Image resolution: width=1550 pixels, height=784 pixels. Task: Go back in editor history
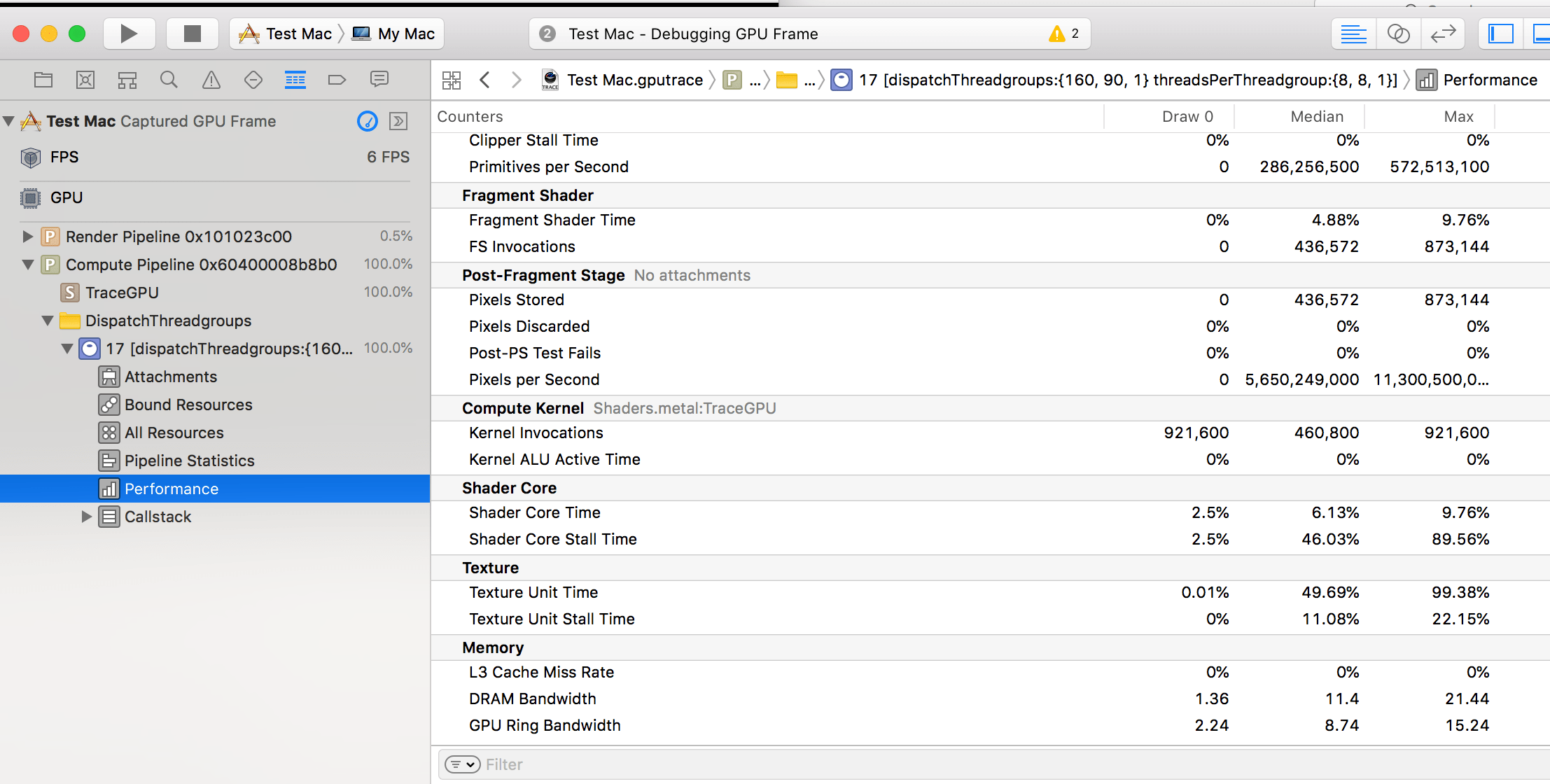tap(484, 80)
